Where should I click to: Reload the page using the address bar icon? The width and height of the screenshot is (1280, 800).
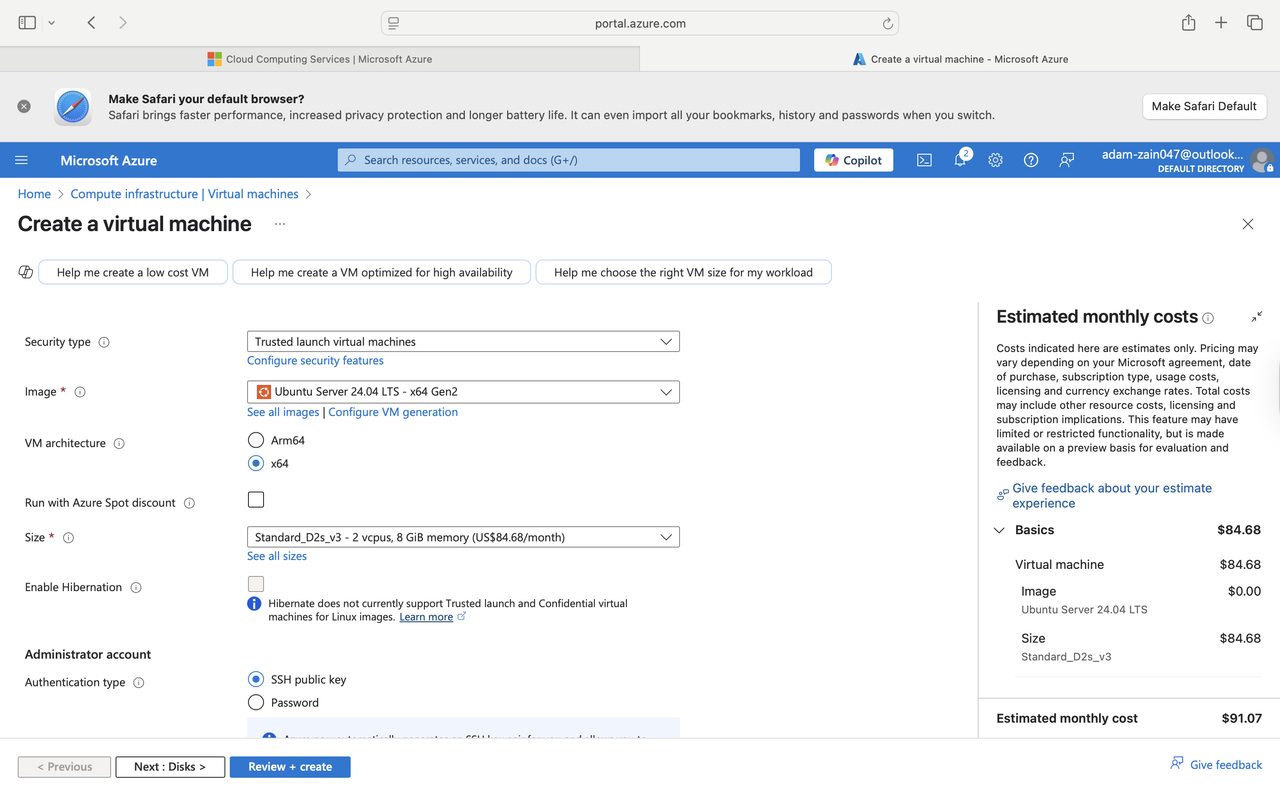point(887,23)
